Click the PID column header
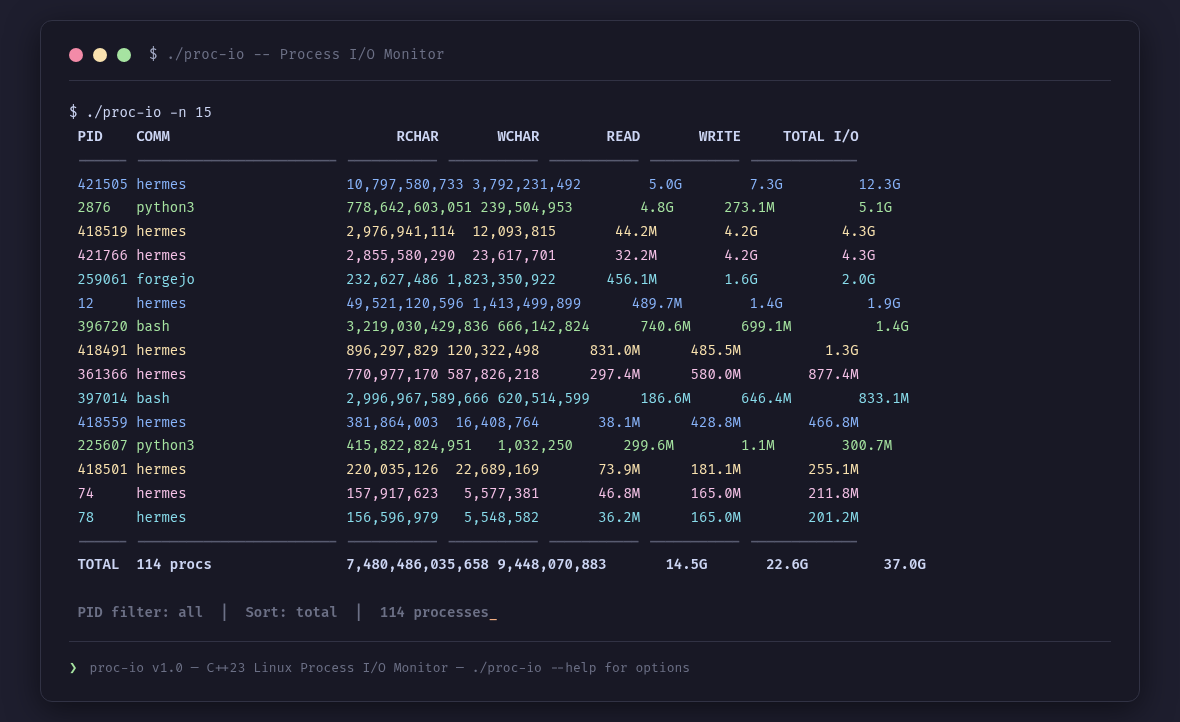1180x722 pixels. (x=90, y=136)
